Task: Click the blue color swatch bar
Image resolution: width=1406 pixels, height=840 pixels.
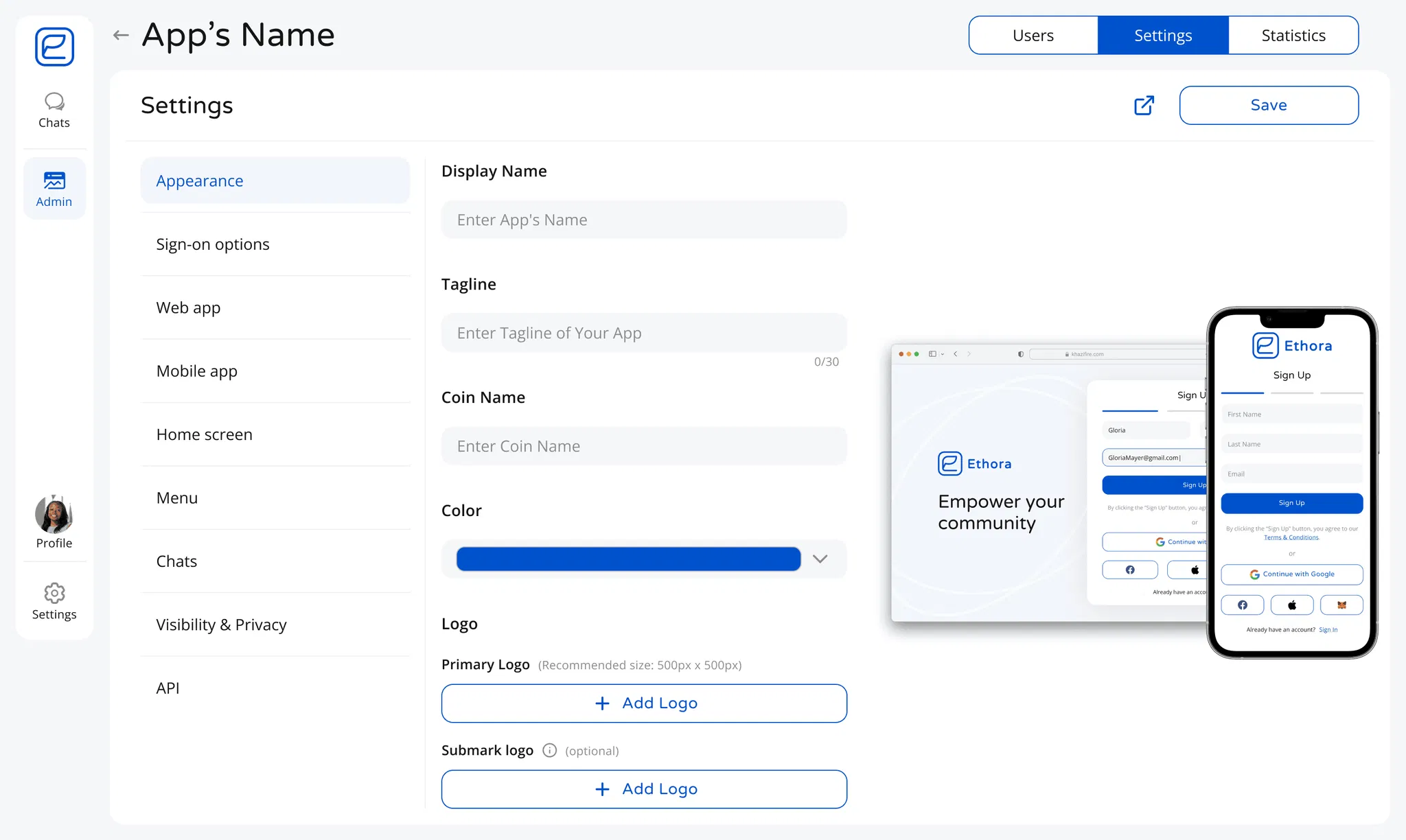Action: tap(628, 559)
